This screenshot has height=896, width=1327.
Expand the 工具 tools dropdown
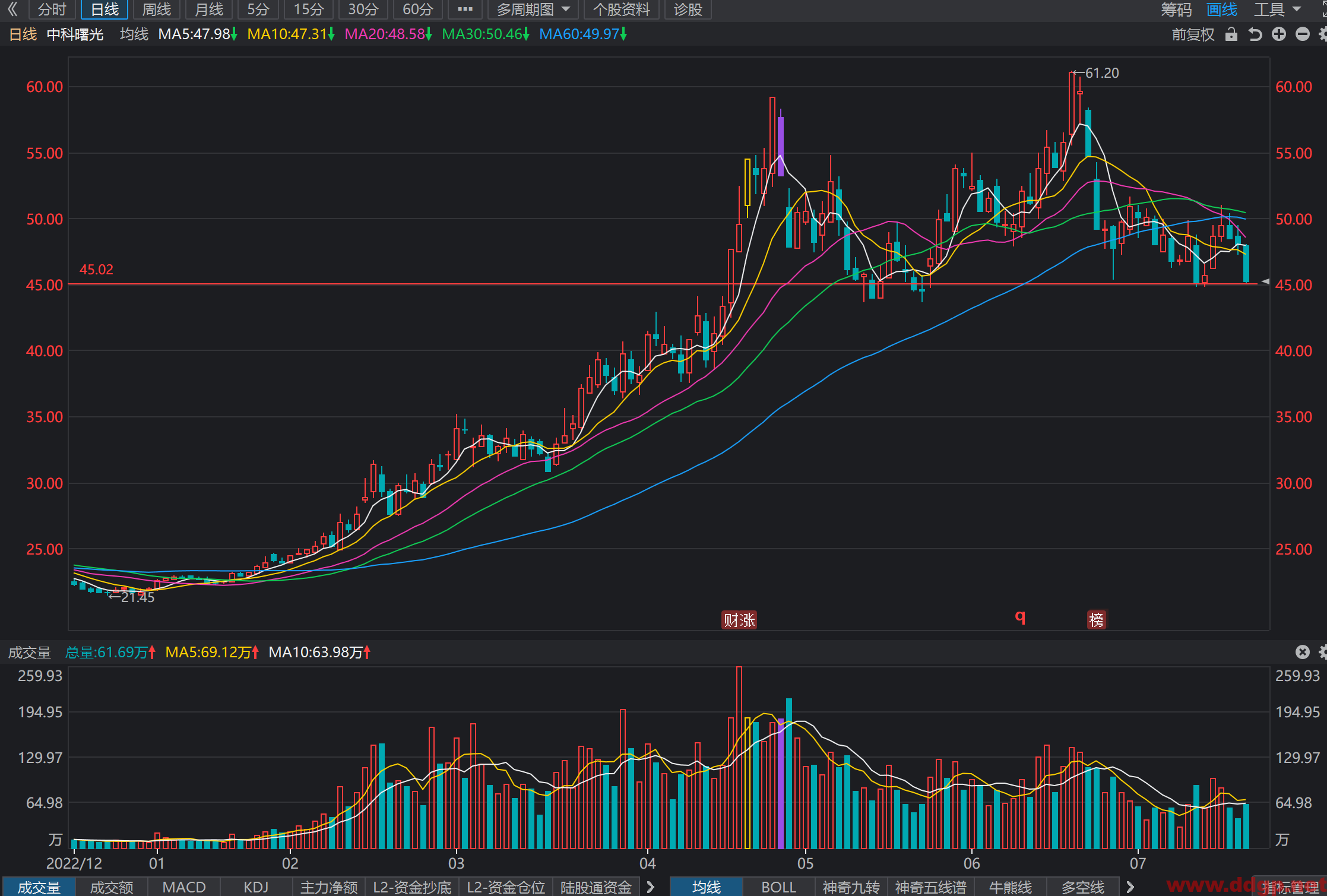tap(1277, 10)
